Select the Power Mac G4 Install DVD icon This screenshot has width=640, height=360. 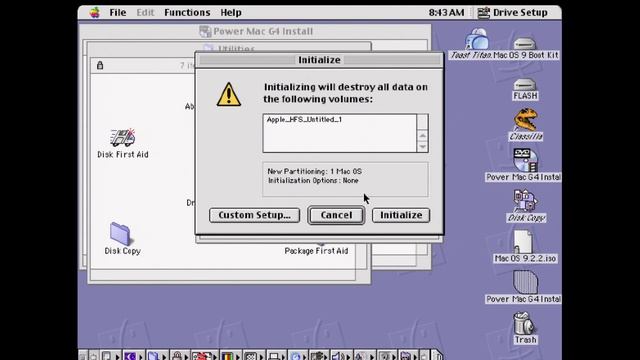coord(525,160)
